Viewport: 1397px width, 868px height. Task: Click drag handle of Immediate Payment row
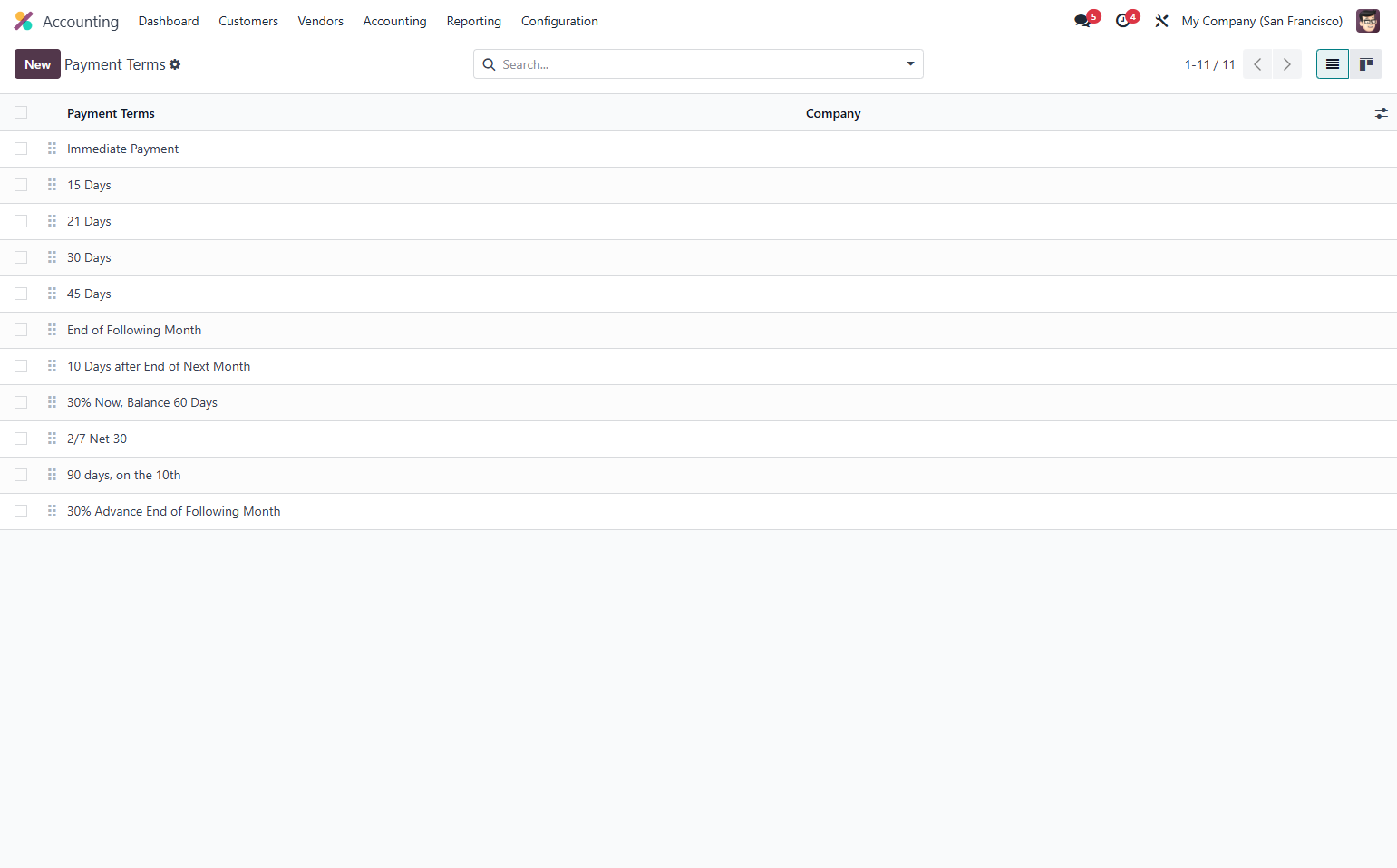point(52,149)
